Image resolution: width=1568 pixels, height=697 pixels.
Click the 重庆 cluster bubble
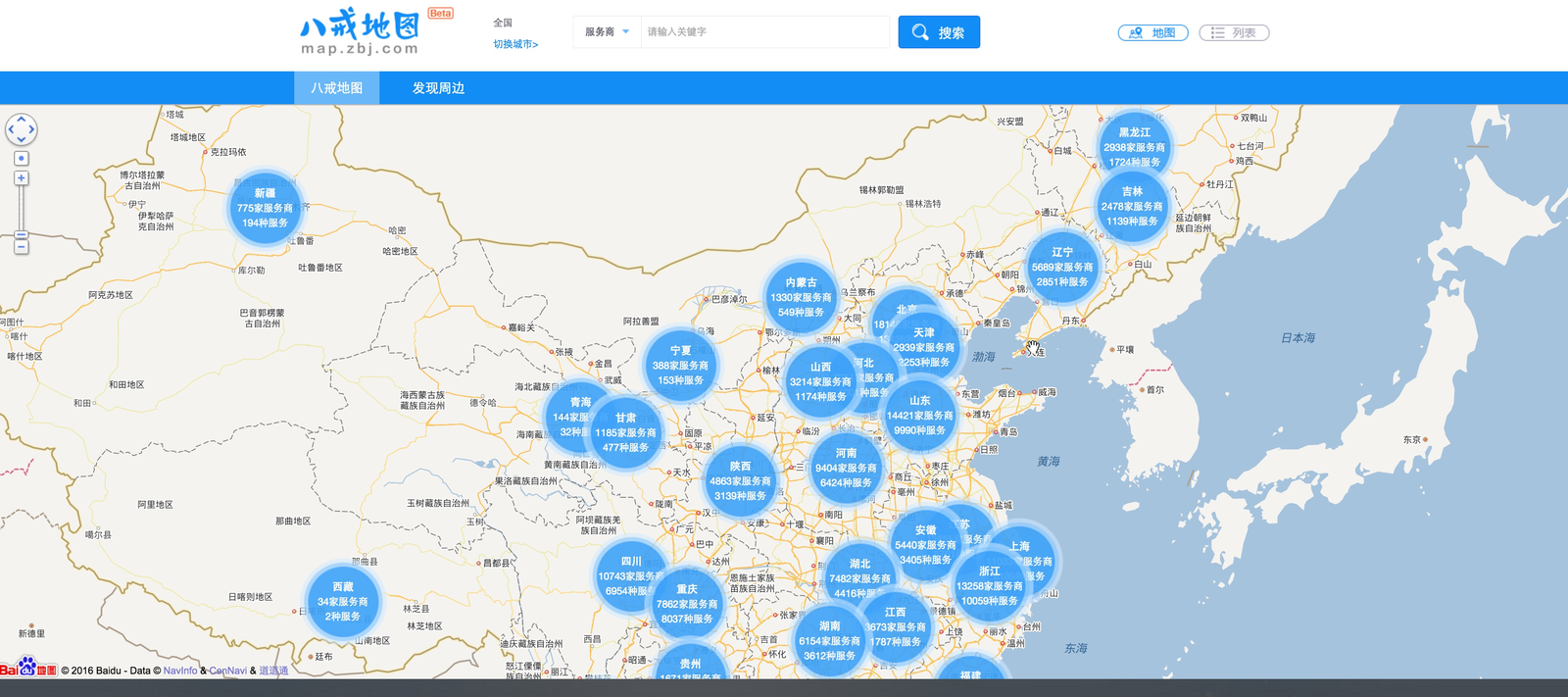pyautogui.click(x=687, y=604)
